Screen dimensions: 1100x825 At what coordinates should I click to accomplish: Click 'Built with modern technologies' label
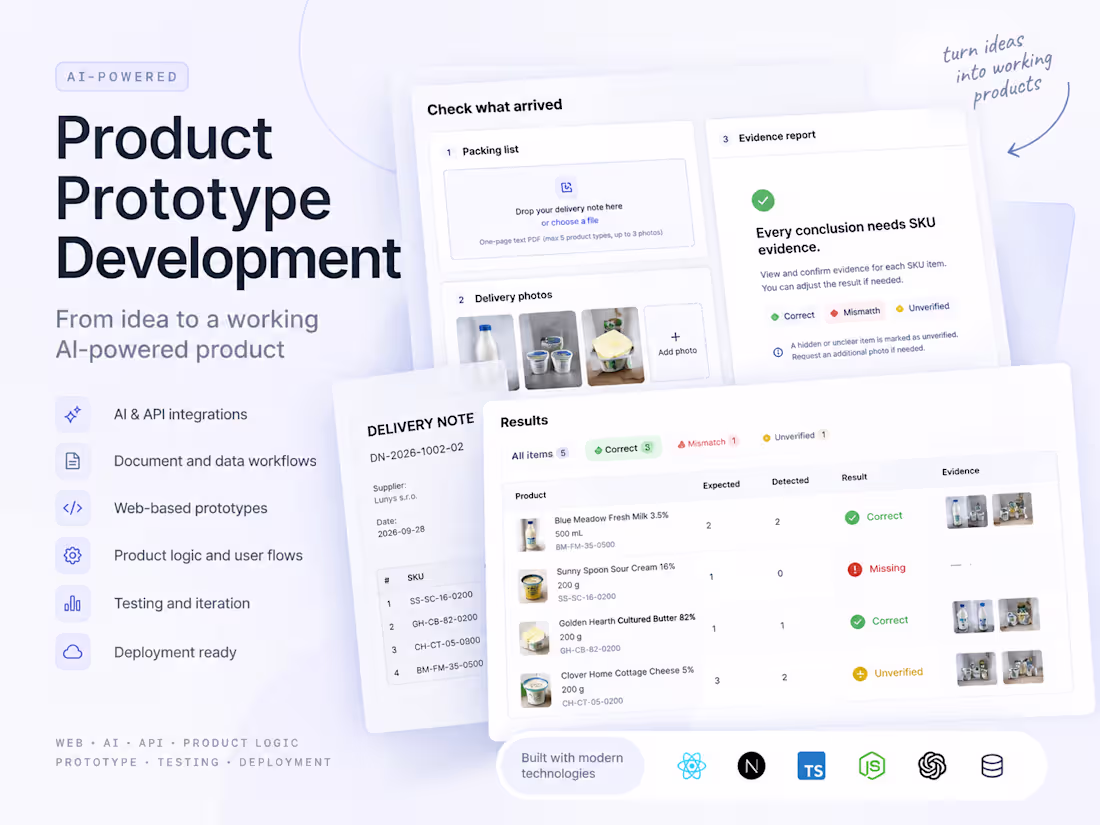572,765
